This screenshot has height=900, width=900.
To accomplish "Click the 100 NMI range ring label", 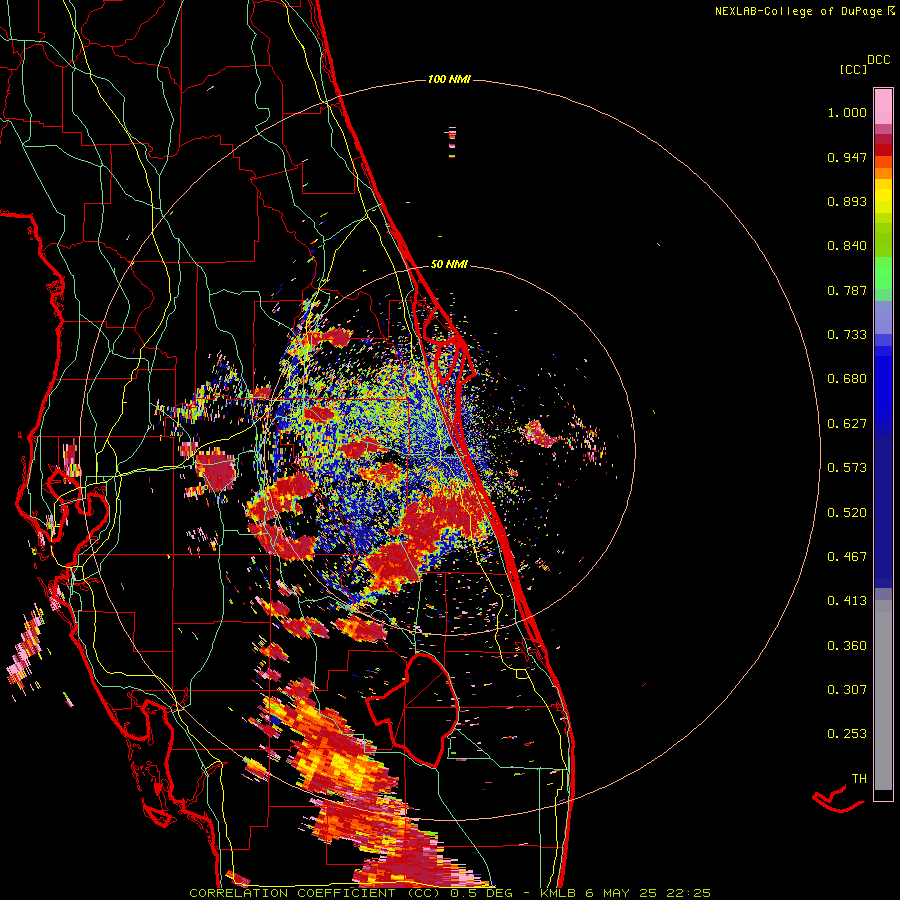I will point(449,79).
